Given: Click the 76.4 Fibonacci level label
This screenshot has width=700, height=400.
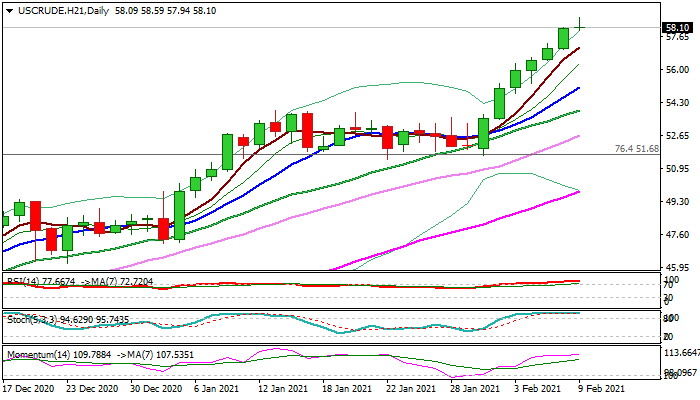Looking at the screenshot, I should tap(636, 148).
